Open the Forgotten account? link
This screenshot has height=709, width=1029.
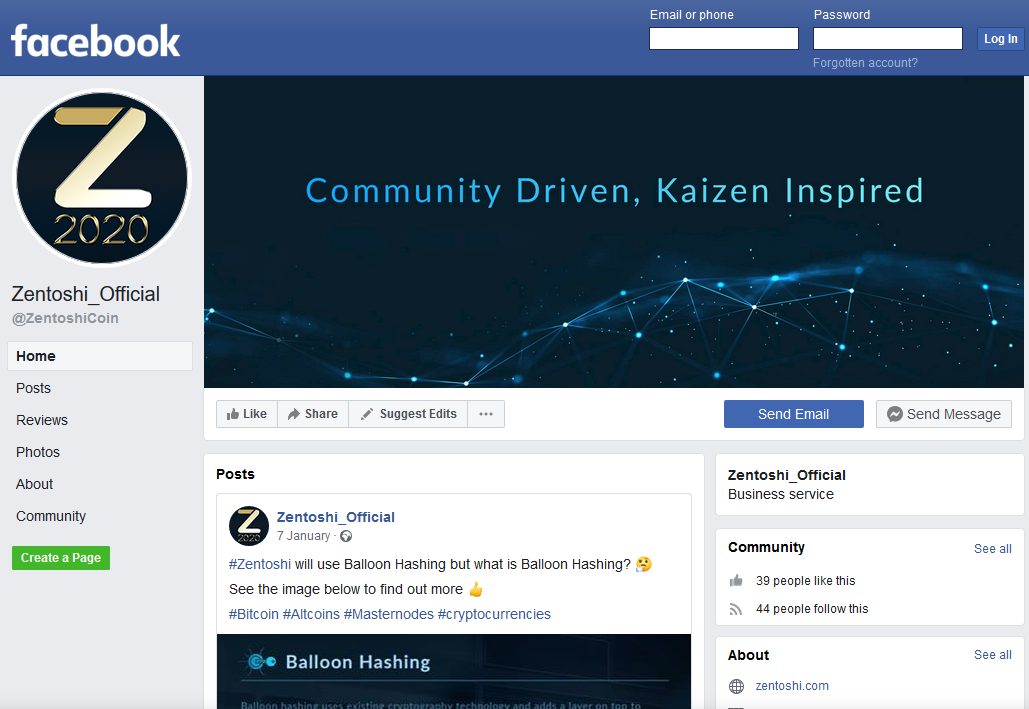(x=865, y=63)
